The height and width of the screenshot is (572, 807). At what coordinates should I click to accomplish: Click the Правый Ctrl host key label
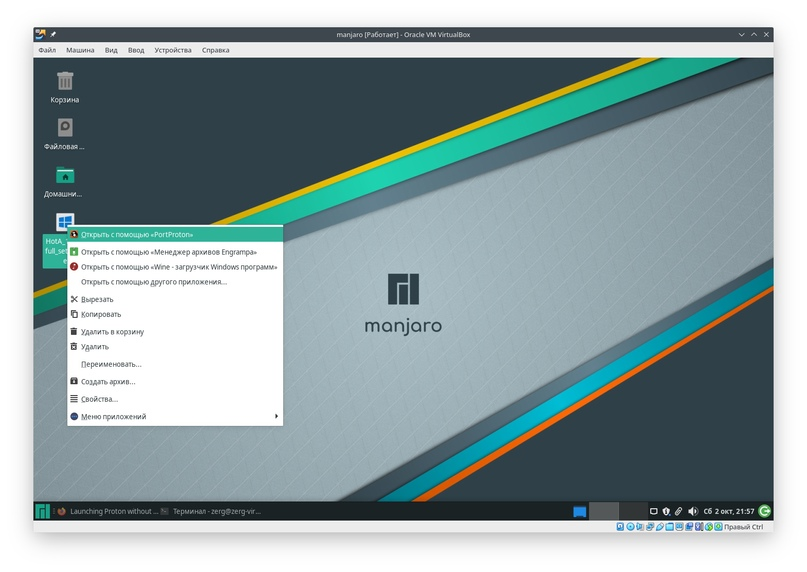point(744,527)
